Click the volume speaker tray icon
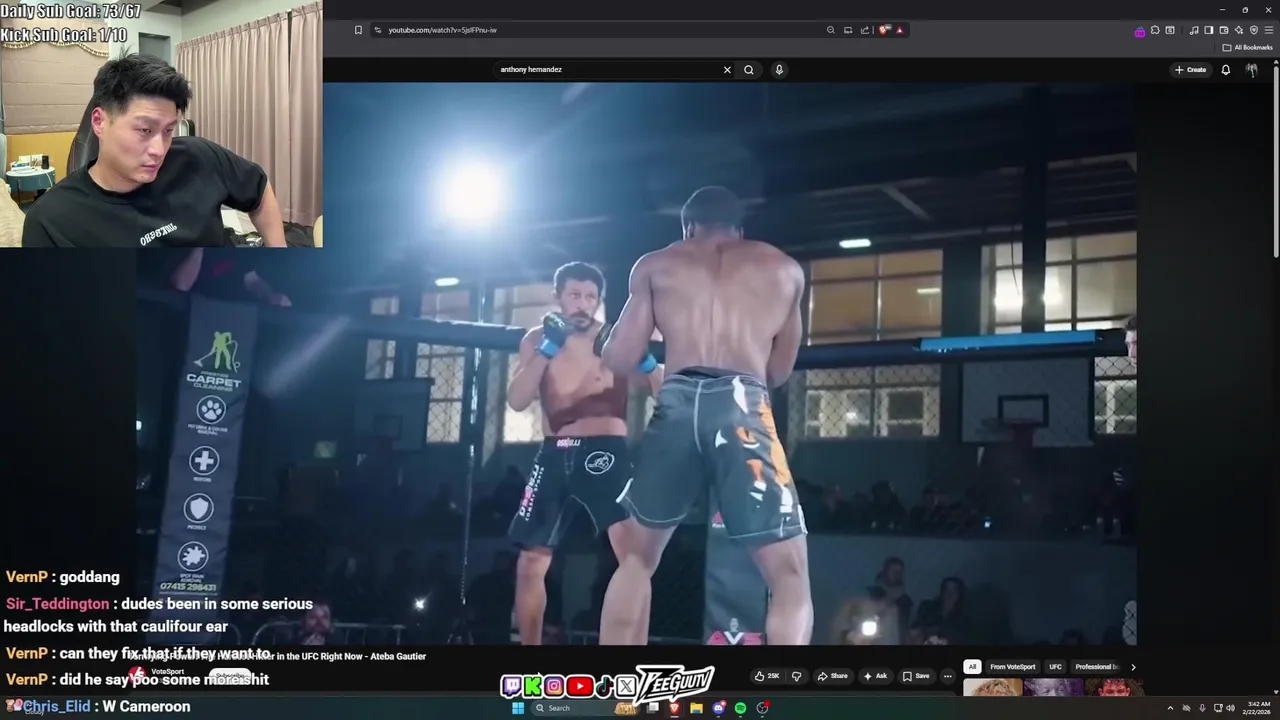 (1230, 708)
